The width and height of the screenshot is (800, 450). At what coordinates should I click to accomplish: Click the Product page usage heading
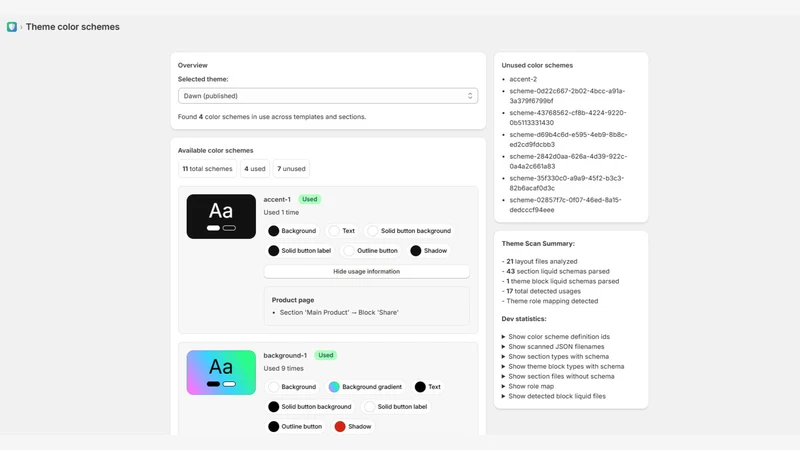293,300
